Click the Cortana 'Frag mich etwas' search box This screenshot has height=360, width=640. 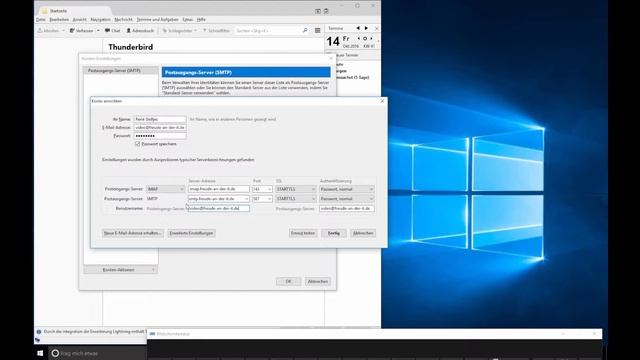[98, 353]
